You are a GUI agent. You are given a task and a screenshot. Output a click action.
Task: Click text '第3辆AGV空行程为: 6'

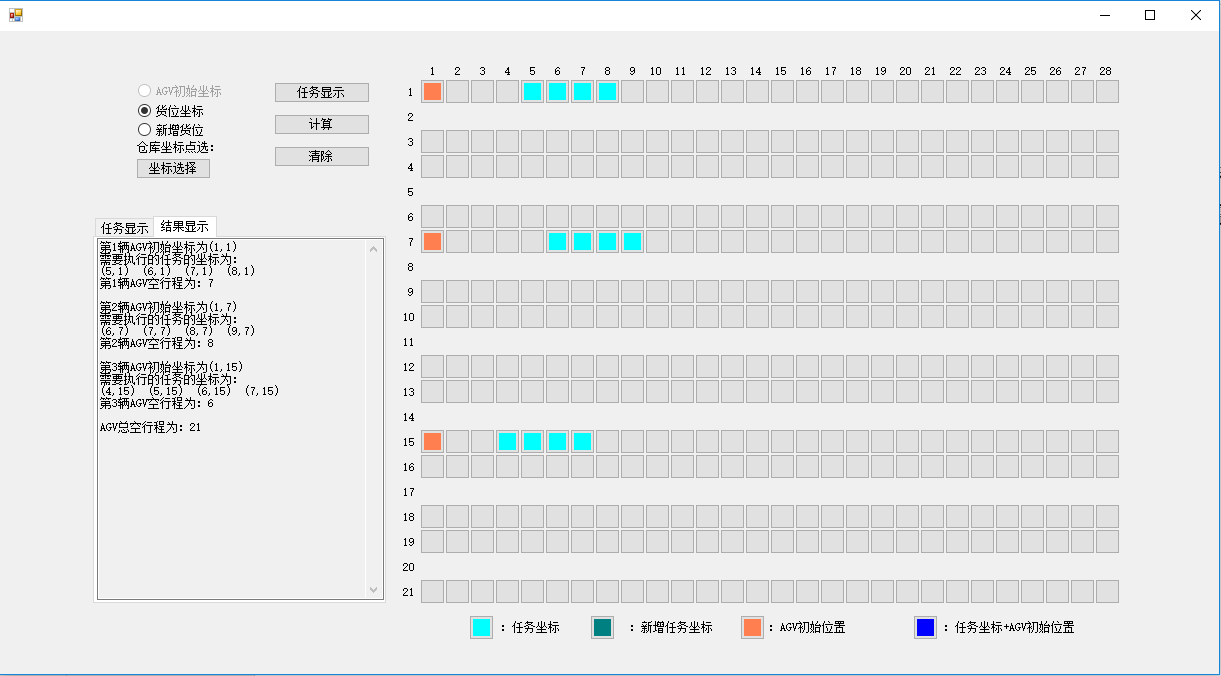[157, 403]
